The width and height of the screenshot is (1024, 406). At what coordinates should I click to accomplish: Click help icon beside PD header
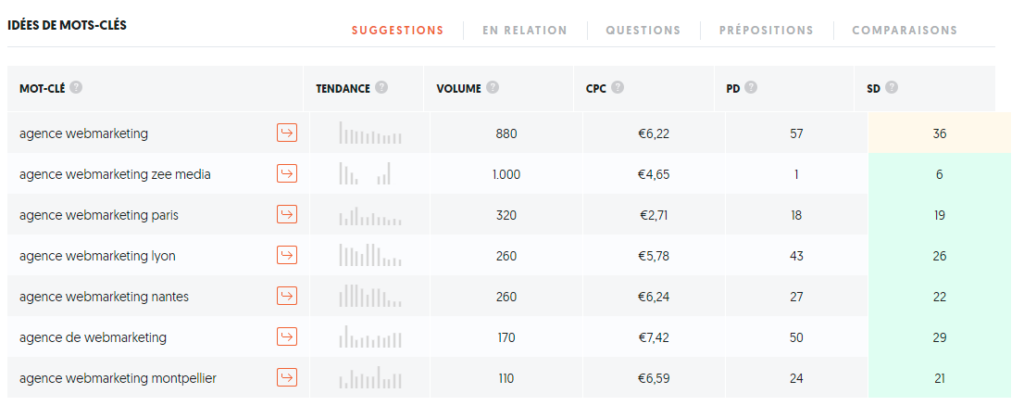pyautogui.click(x=751, y=87)
